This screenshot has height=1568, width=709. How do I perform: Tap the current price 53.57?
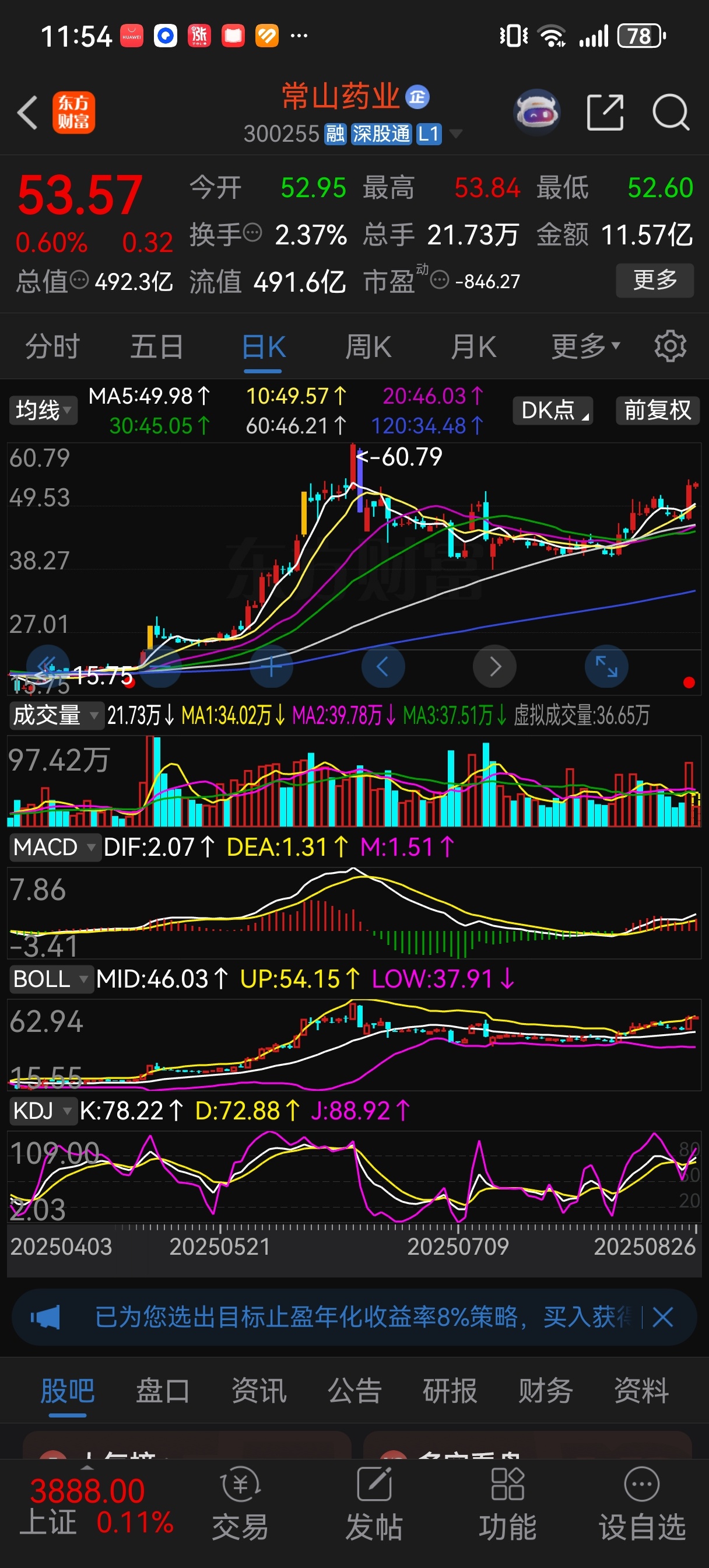point(80,195)
